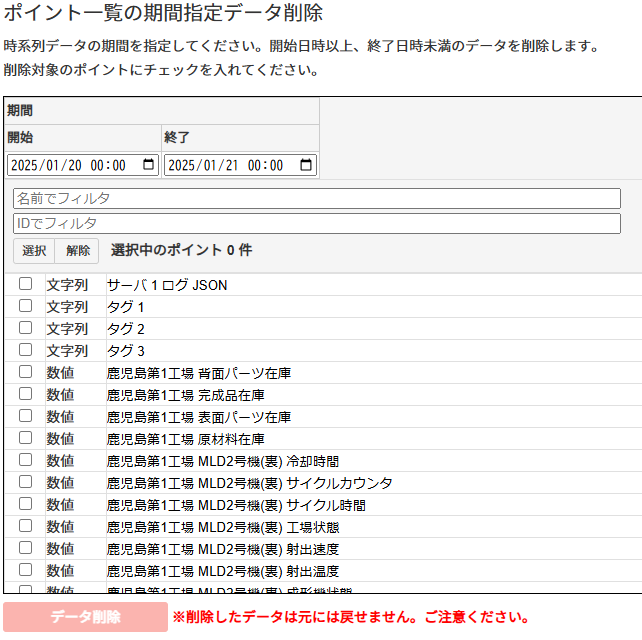Click 鹿児島第1工場 表面パーツ在庫 row text

click(199, 417)
